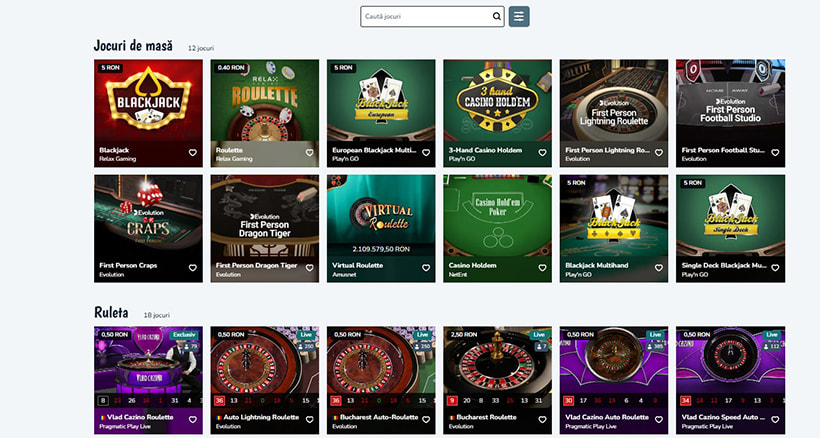The width and height of the screenshot is (820, 438).
Task: Add Auto Lightning Roulette to favorites
Action: pyautogui.click(x=309, y=420)
